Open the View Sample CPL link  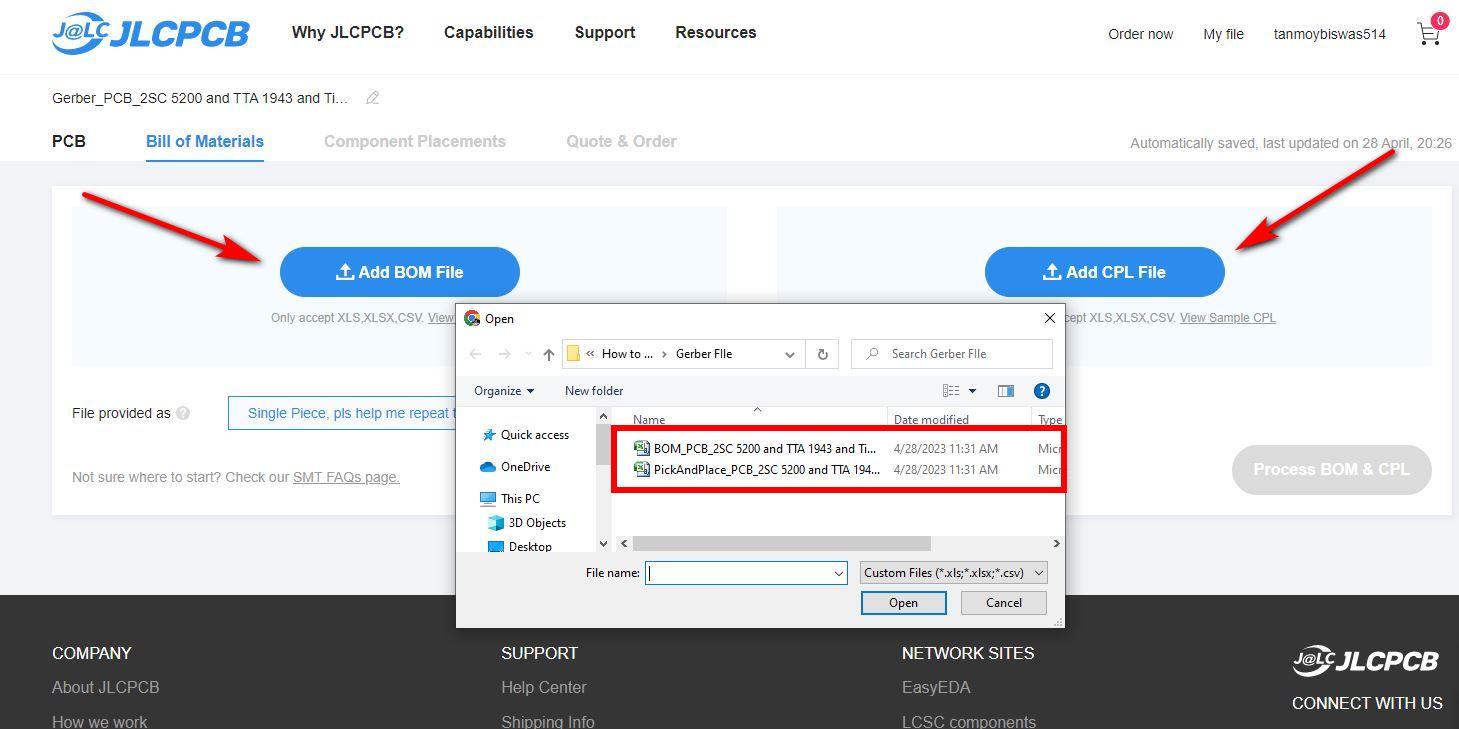(x=1228, y=318)
